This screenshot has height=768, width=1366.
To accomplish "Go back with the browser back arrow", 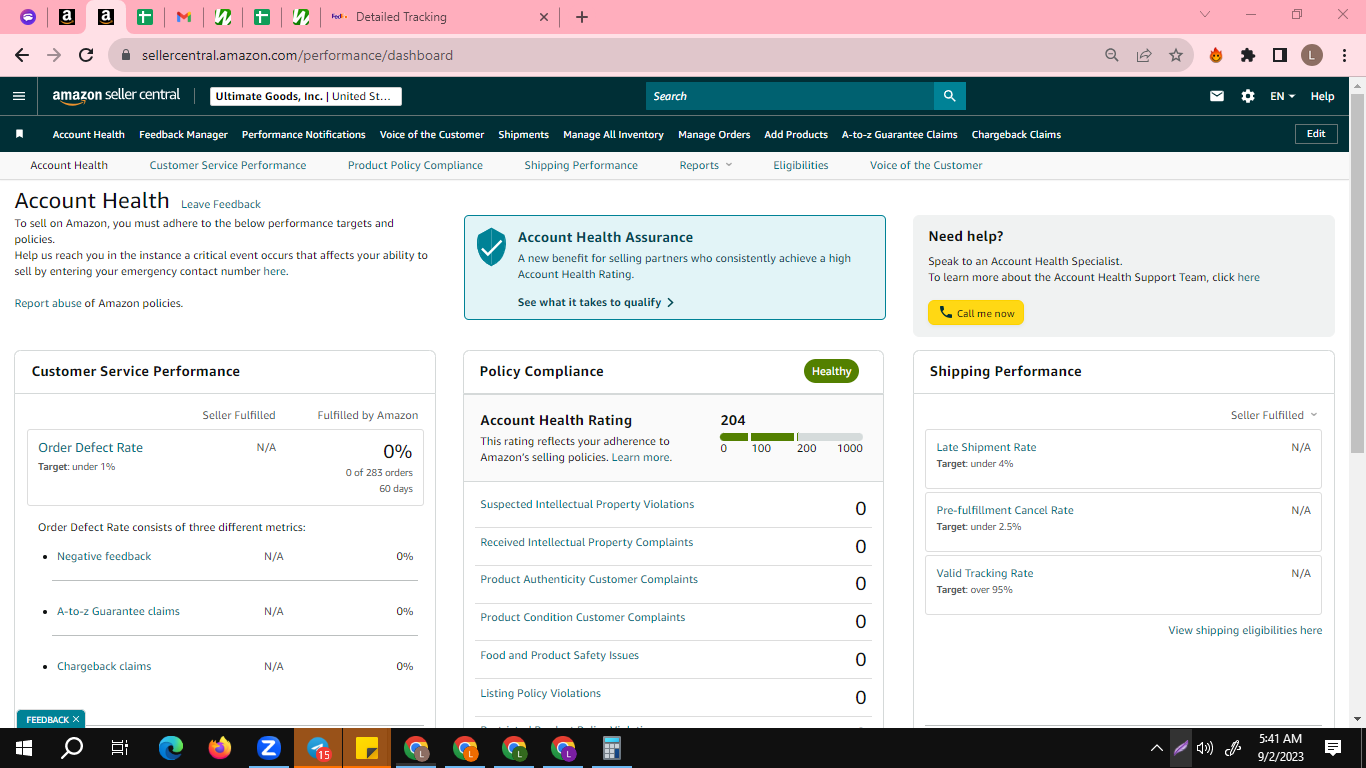I will click(22, 55).
